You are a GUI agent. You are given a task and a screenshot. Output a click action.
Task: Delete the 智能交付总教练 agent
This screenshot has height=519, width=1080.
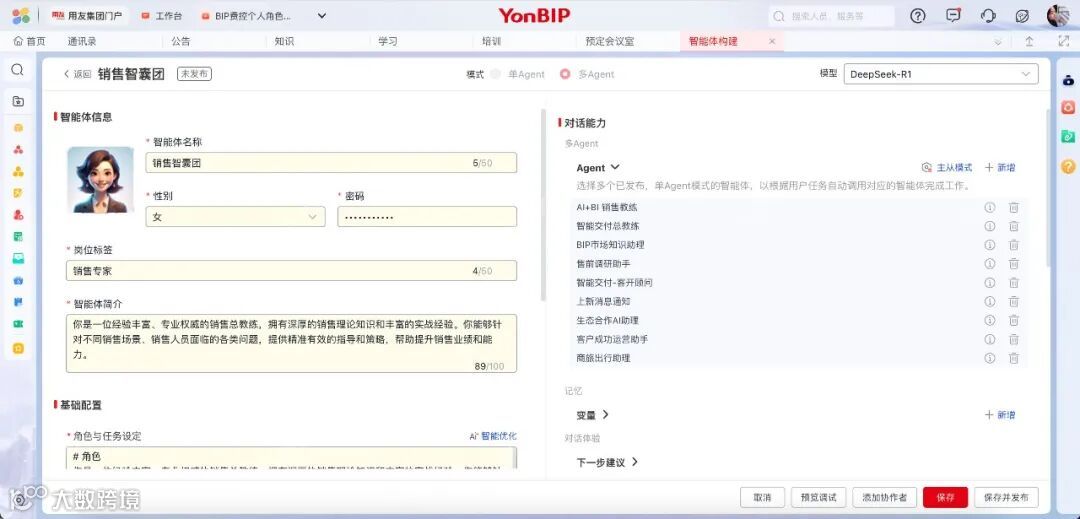[1014, 226]
